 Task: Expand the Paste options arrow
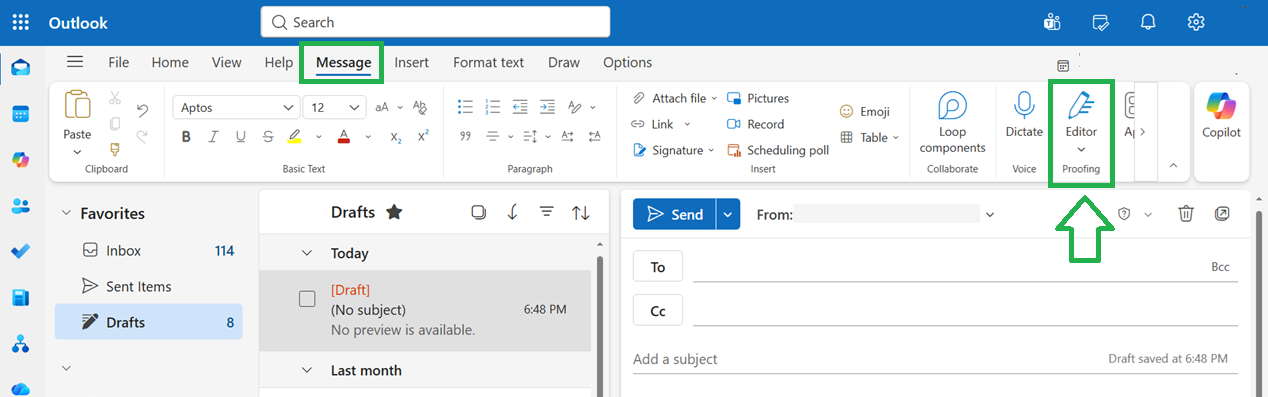pyautogui.click(x=77, y=153)
